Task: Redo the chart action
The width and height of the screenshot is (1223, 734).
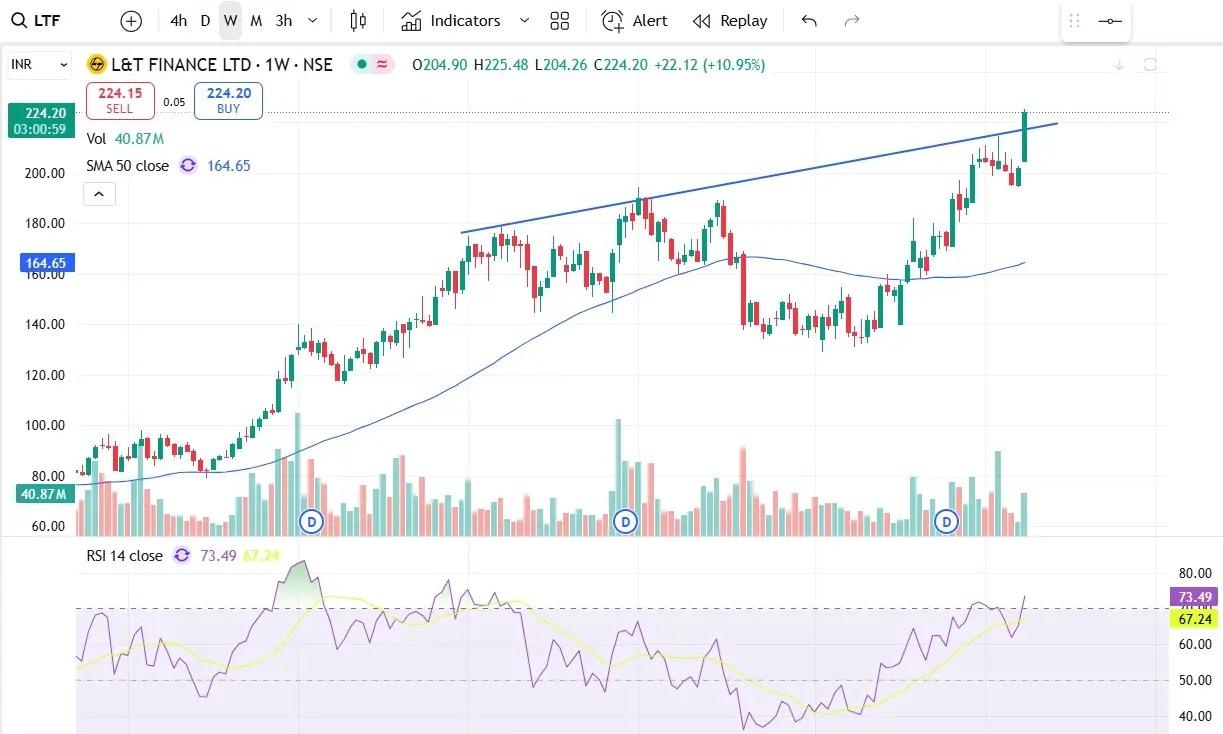Action: point(852,20)
